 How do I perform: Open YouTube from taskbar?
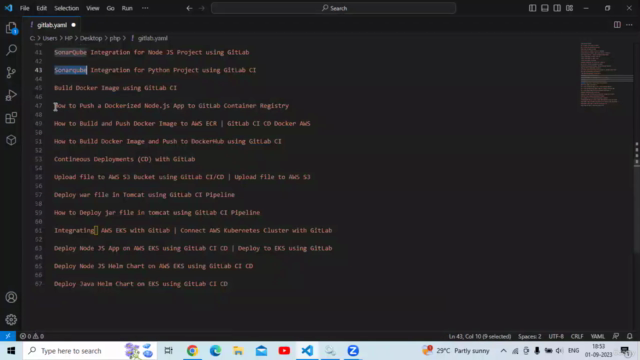point(284,351)
